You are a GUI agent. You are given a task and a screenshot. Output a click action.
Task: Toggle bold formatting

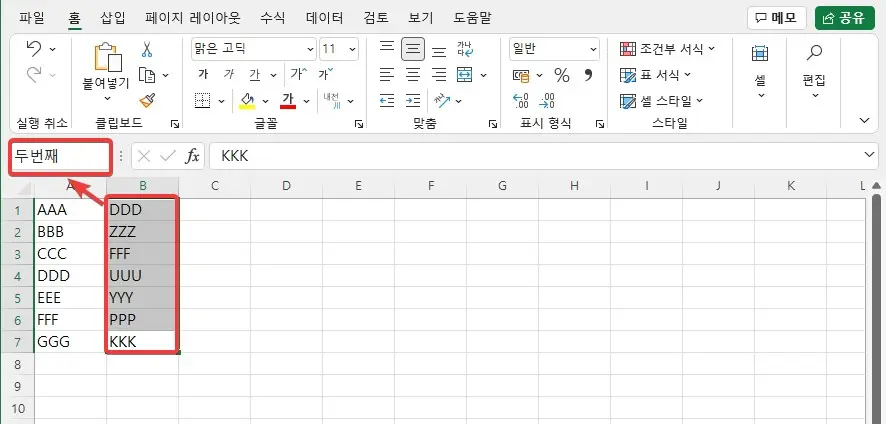click(203, 74)
